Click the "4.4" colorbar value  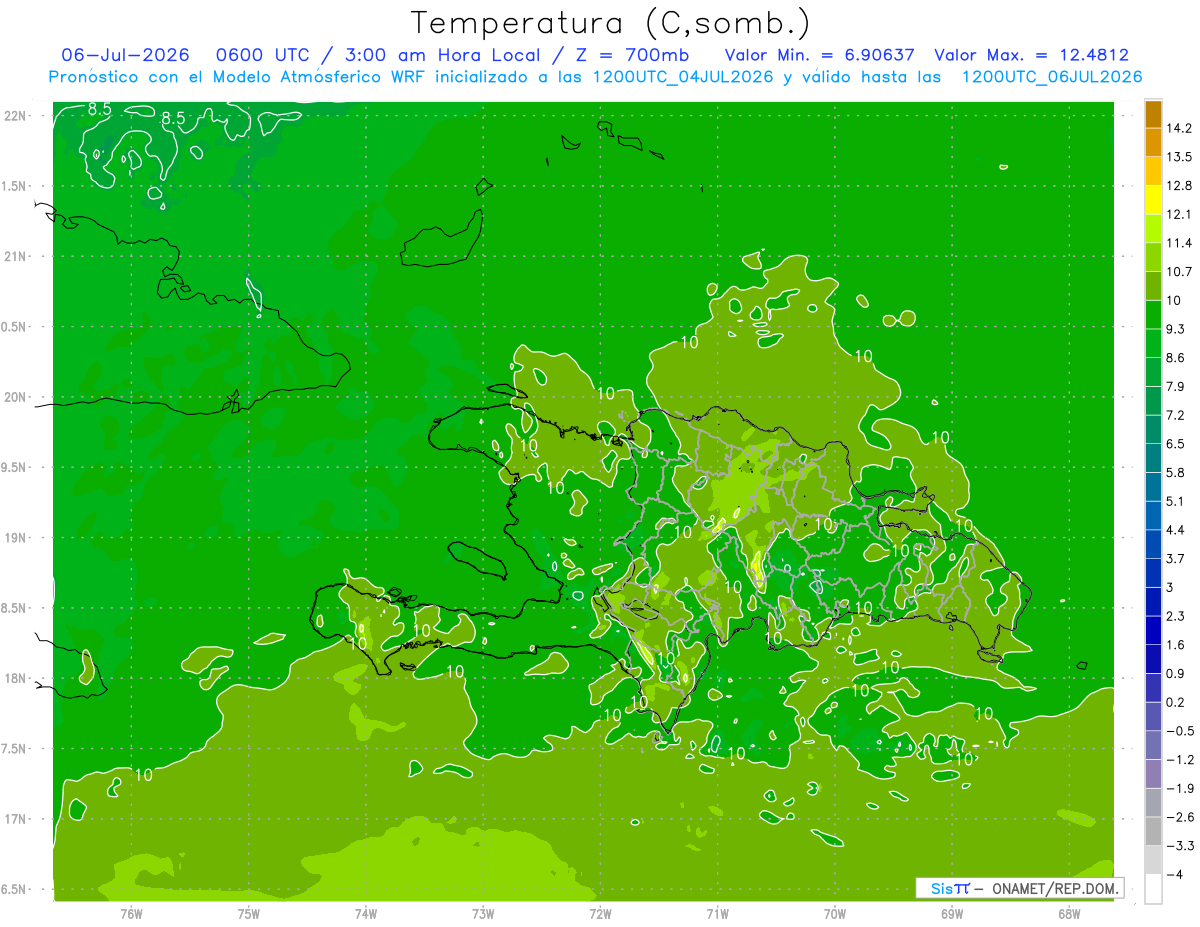tap(1176, 529)
